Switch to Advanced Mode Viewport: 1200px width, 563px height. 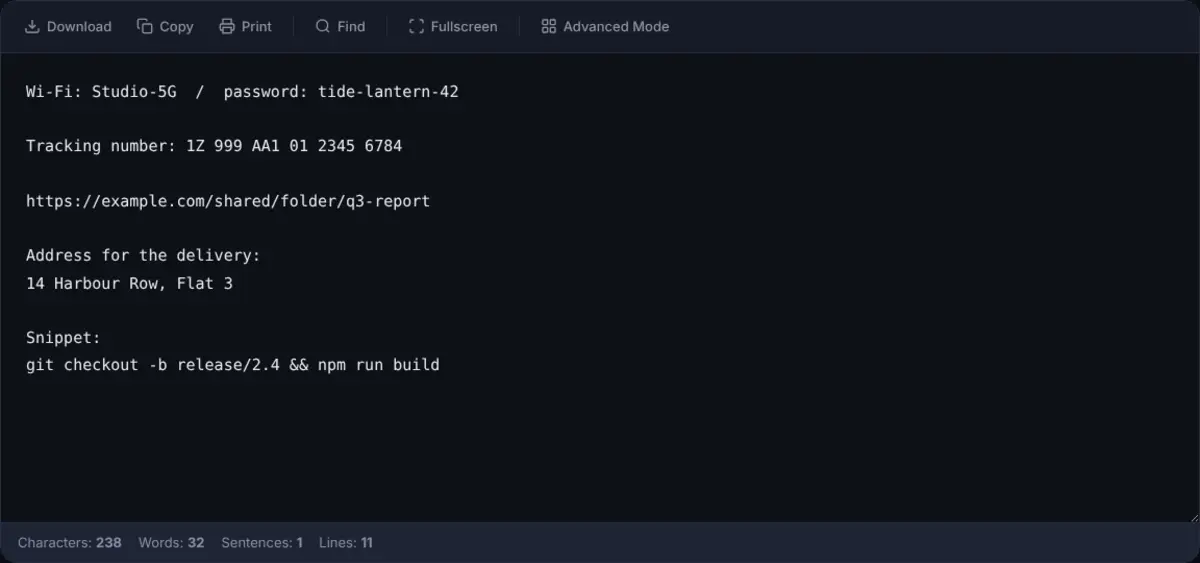tap(605, 27)
